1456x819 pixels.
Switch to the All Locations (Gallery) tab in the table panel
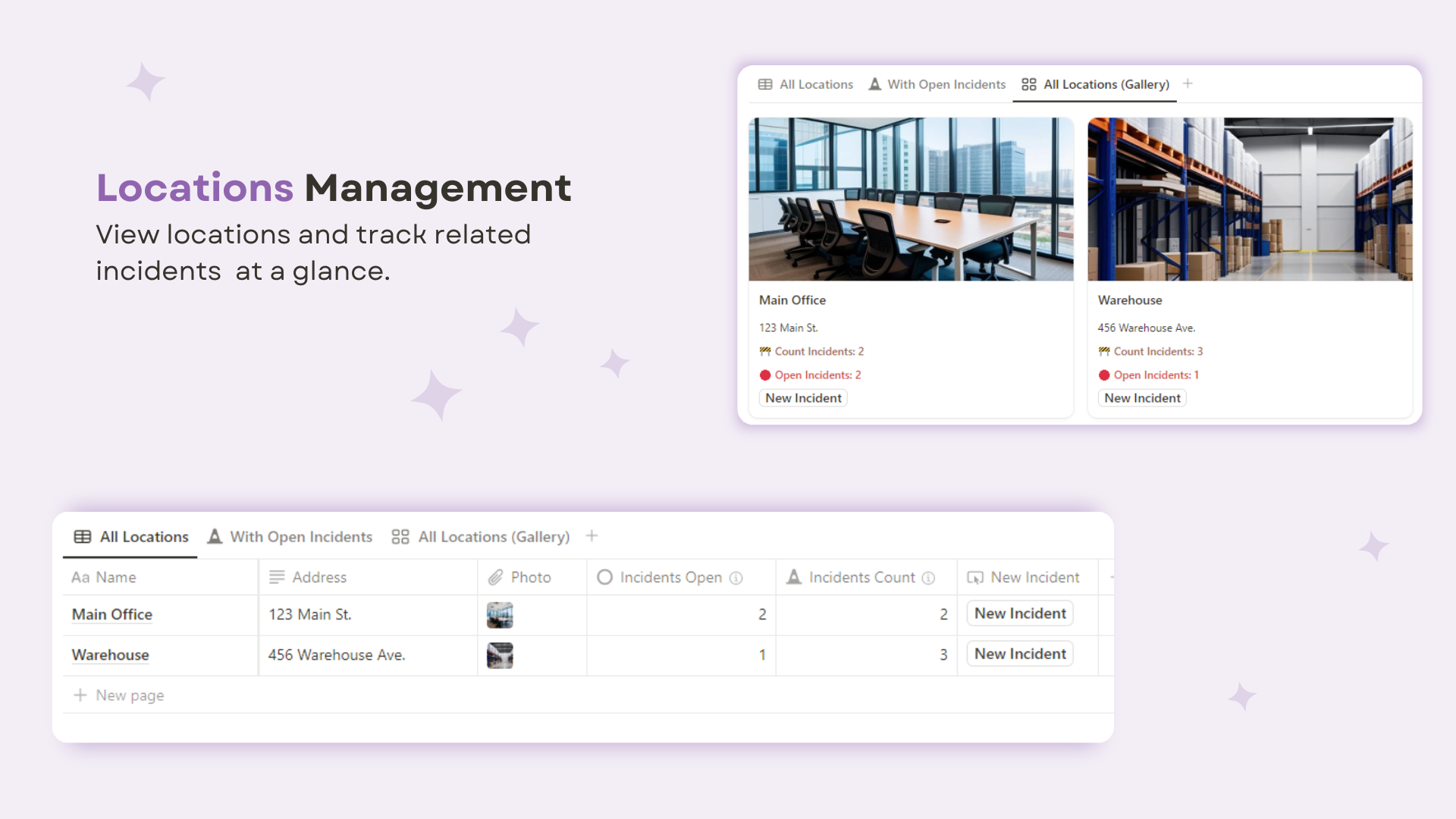pyautogui.click(x=481, y=537)
